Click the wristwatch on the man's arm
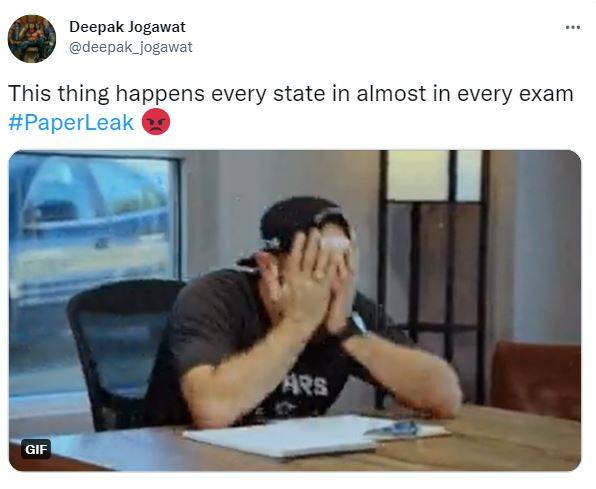The image size is (596, 489). pos(355,326)
